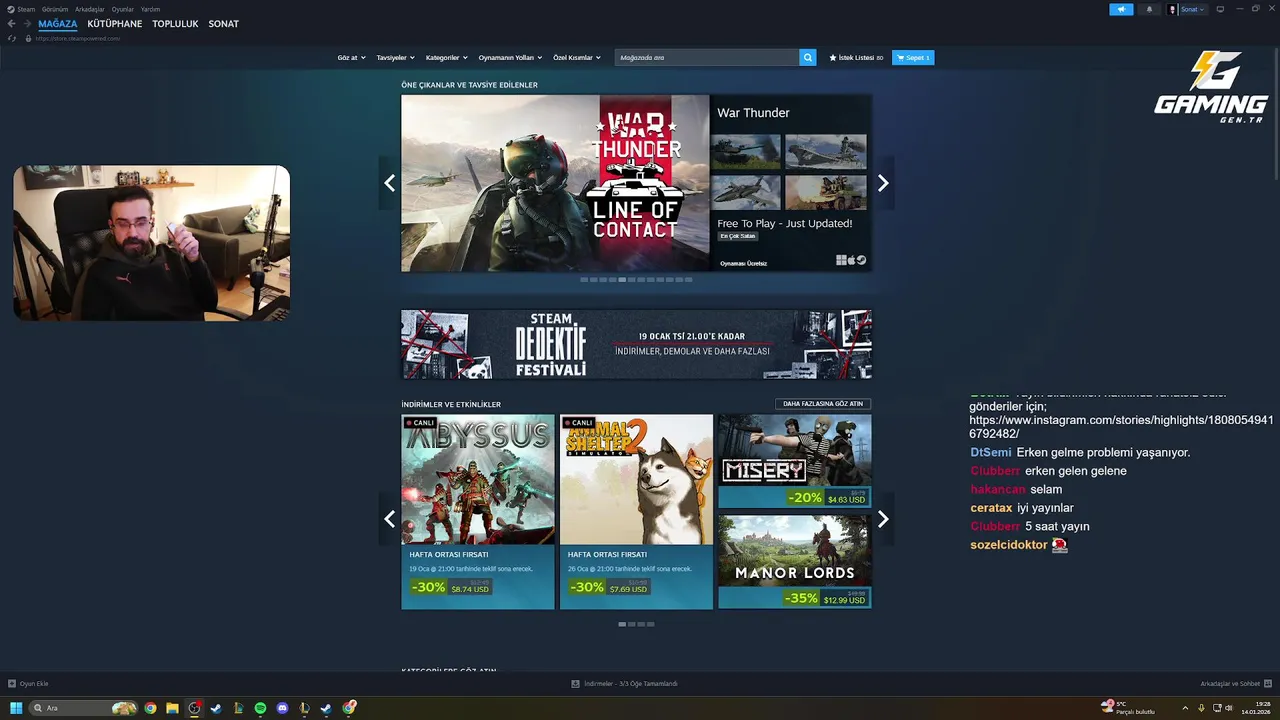Click DAHA FAZLASINA GÖZ ATIN button
This screenshot has height=720, width=1280.
823,404
